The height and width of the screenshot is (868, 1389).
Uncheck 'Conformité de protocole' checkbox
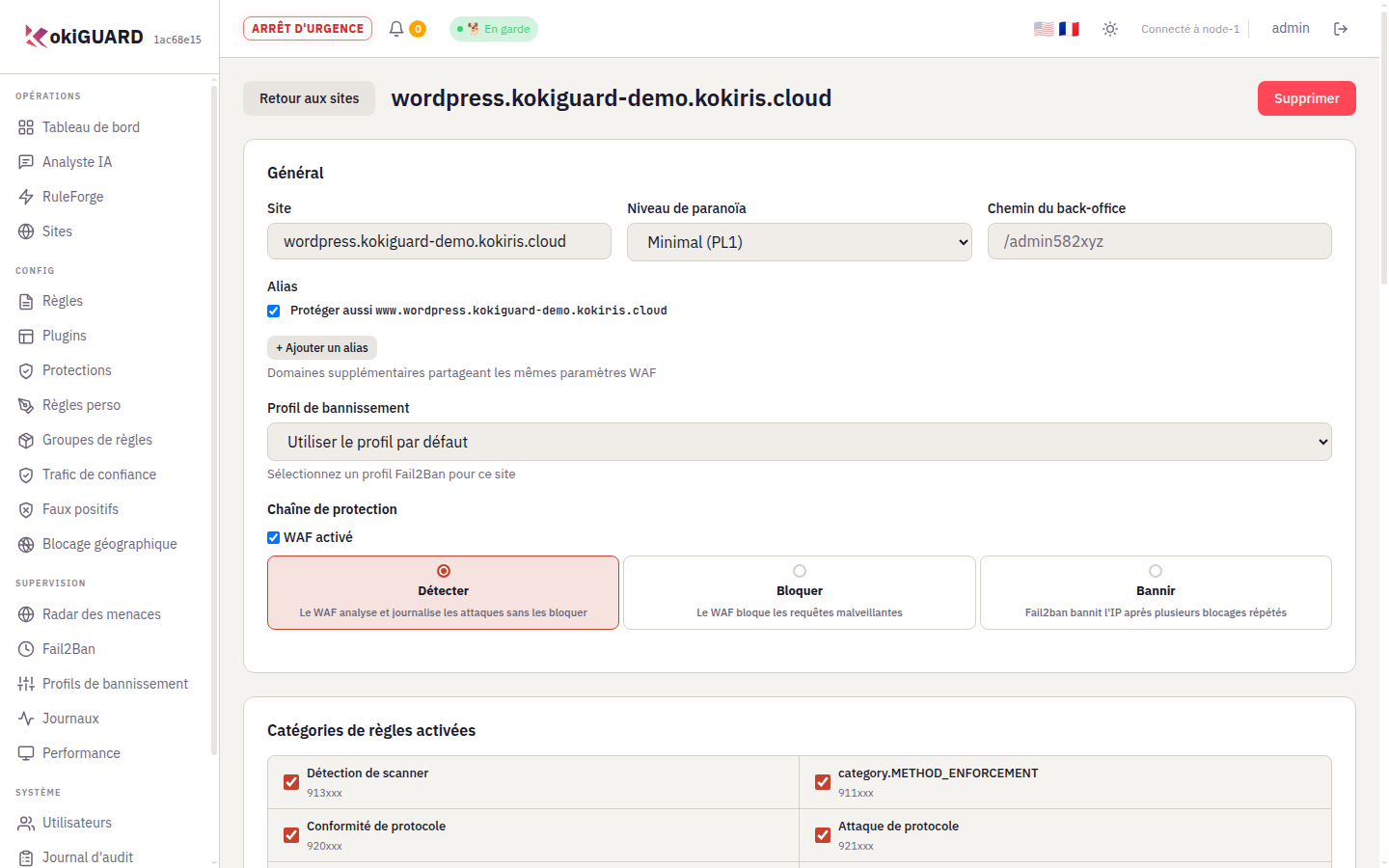(x=291, y=835)
